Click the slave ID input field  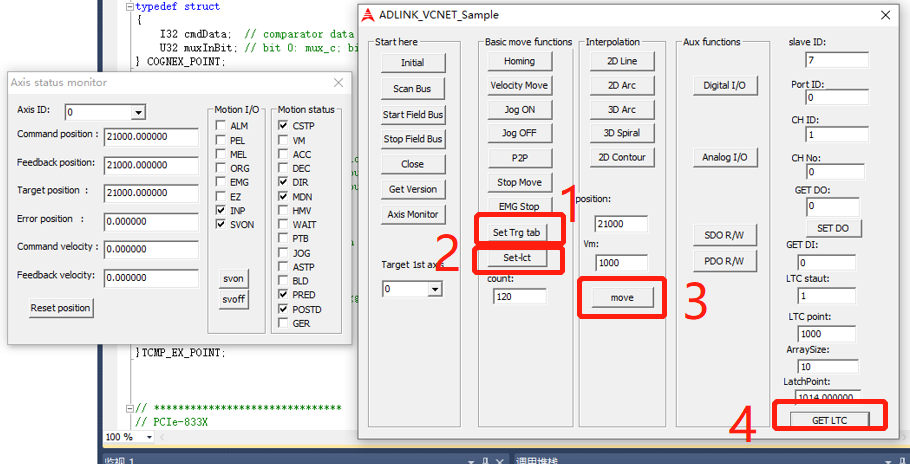[x=837, y=60]
